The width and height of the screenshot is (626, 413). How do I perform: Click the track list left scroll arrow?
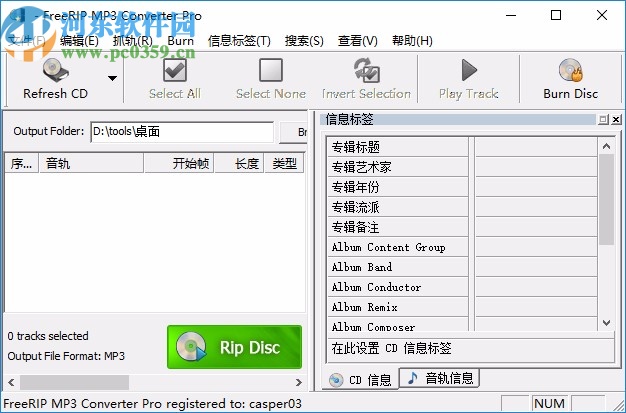11,382
